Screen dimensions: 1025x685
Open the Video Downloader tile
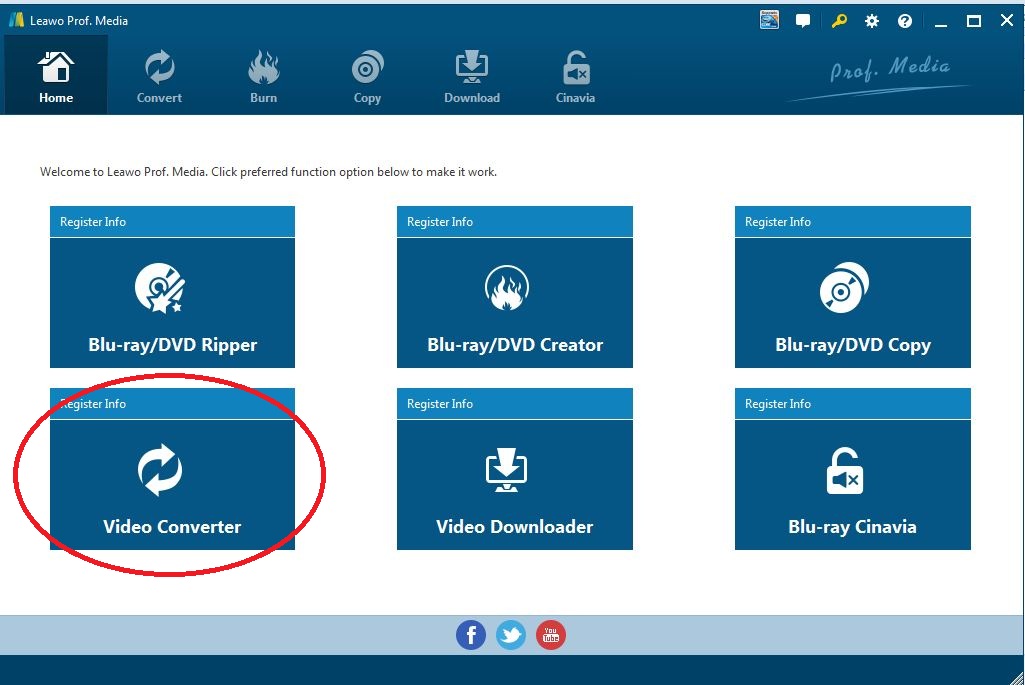point(514,484)
